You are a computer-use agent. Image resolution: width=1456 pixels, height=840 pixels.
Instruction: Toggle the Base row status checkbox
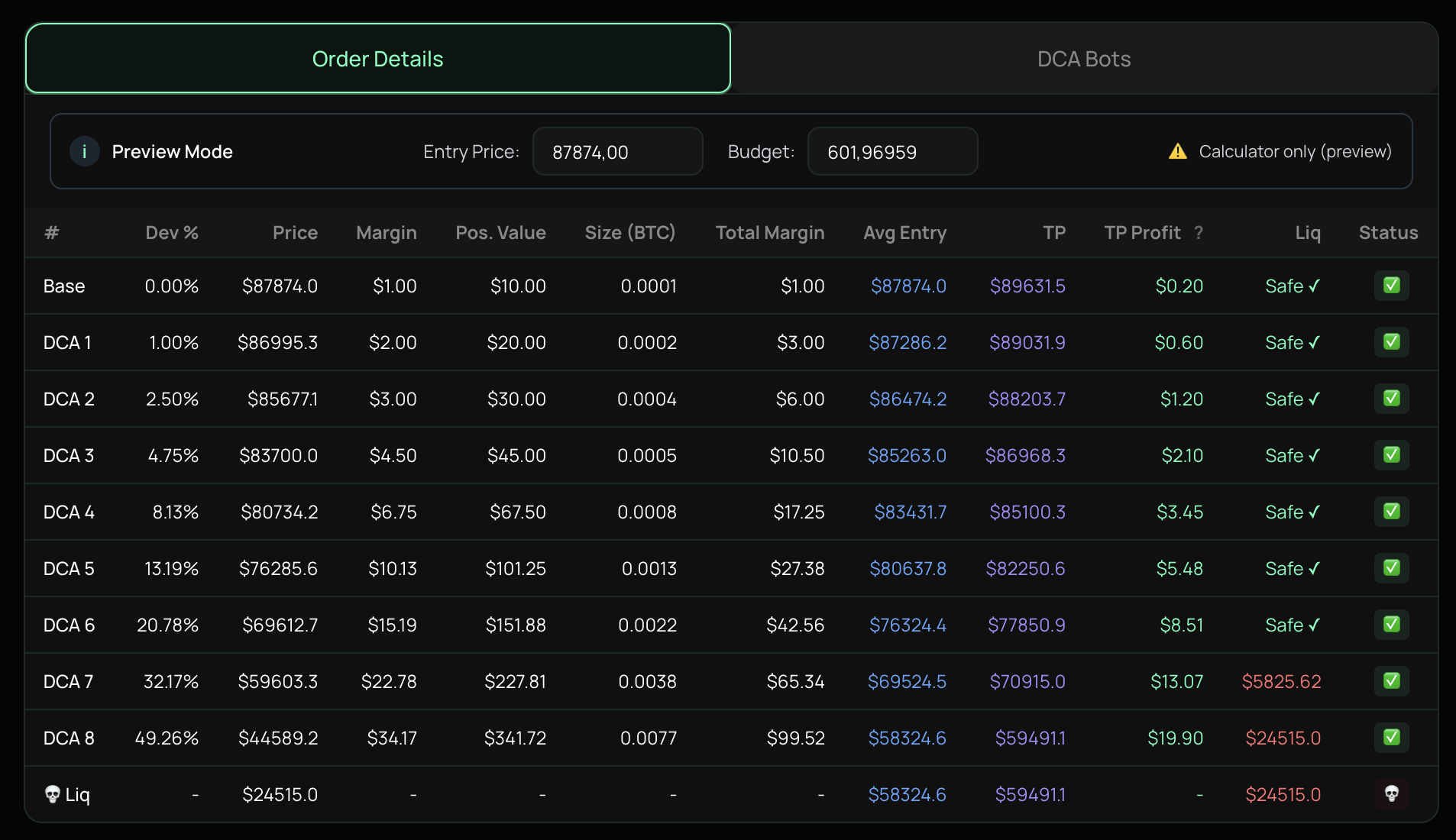point(1391,286)
